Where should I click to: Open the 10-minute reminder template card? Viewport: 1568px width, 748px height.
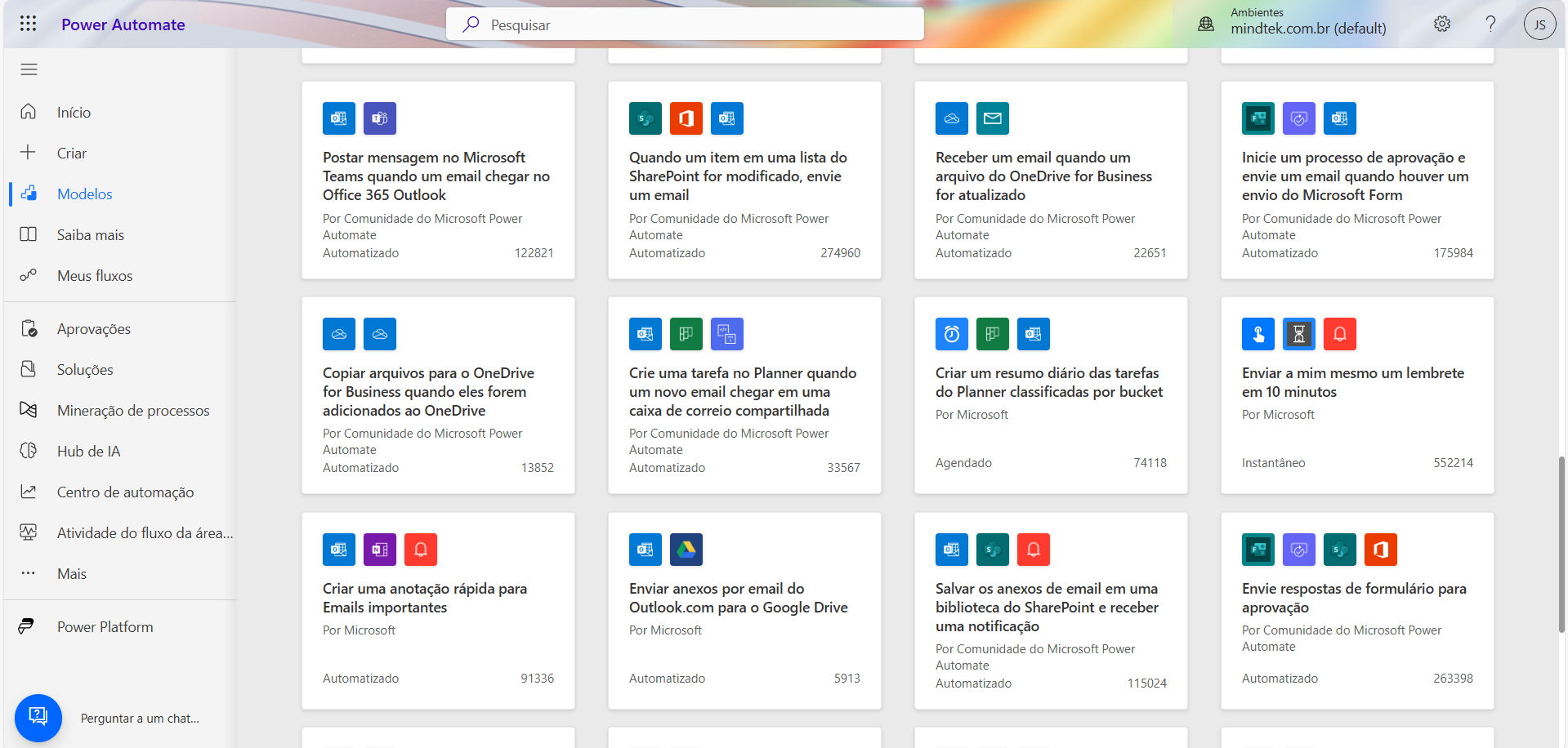pos(1357,395)
